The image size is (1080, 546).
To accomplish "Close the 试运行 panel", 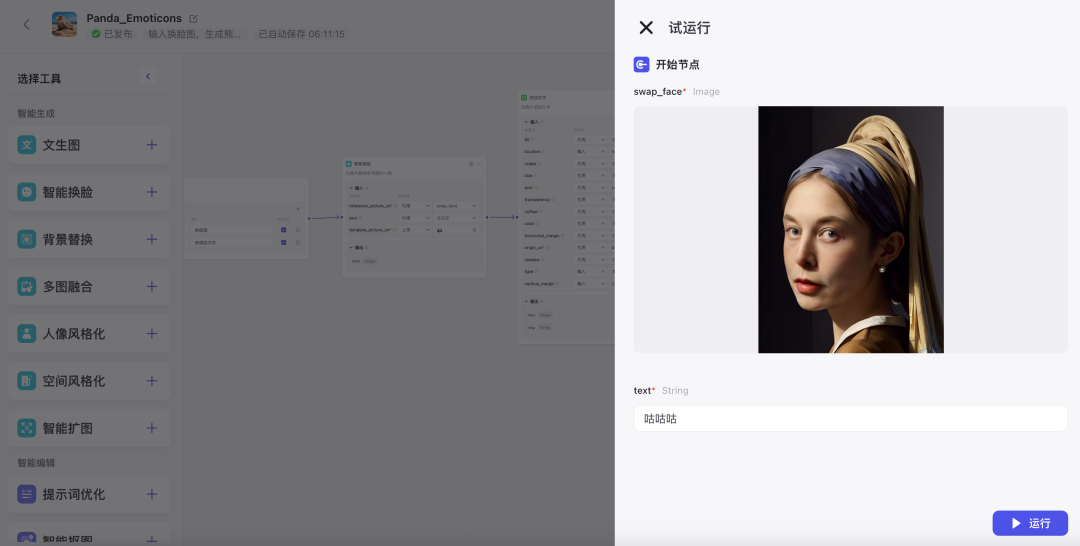I will (646, 28).
